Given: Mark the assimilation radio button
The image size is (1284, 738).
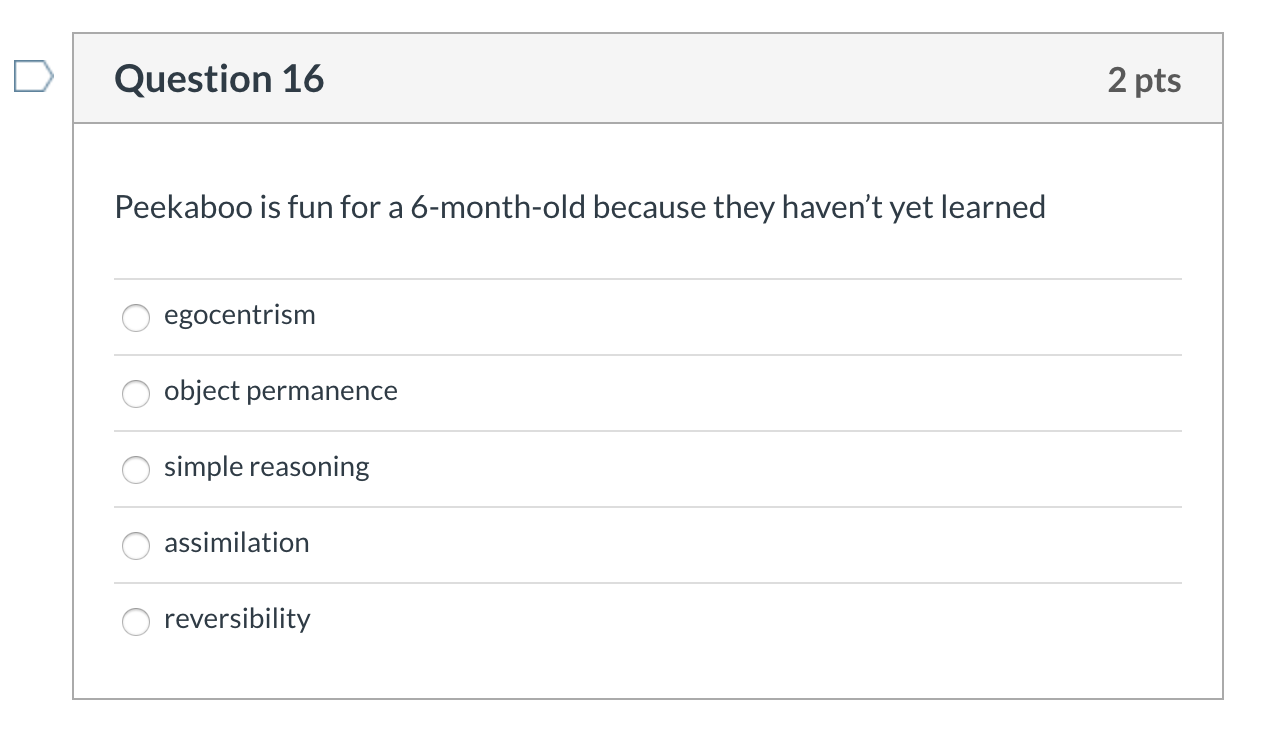Looking at the screenshot, I should point(136,545).
